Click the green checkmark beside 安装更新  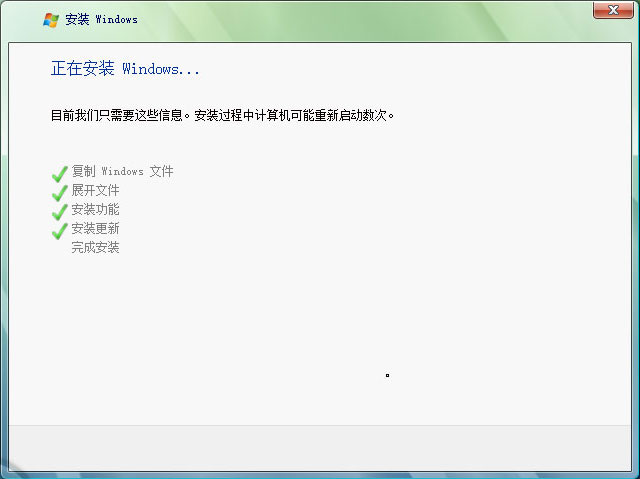click(60, 231)
